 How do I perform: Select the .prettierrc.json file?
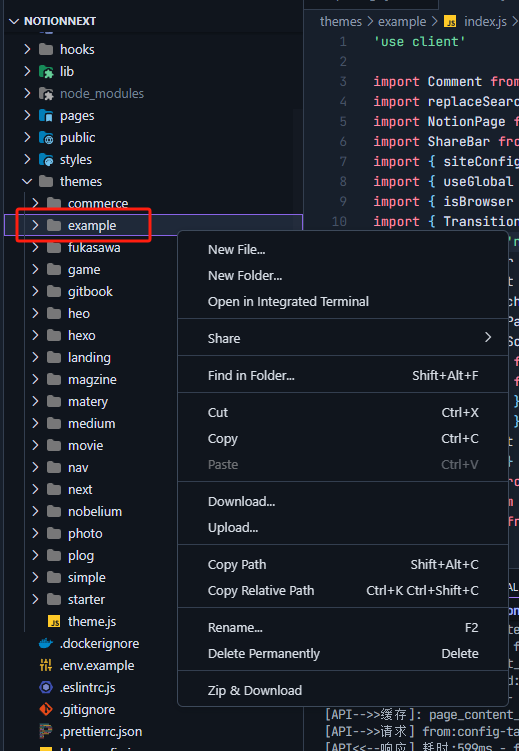[101, 731]
